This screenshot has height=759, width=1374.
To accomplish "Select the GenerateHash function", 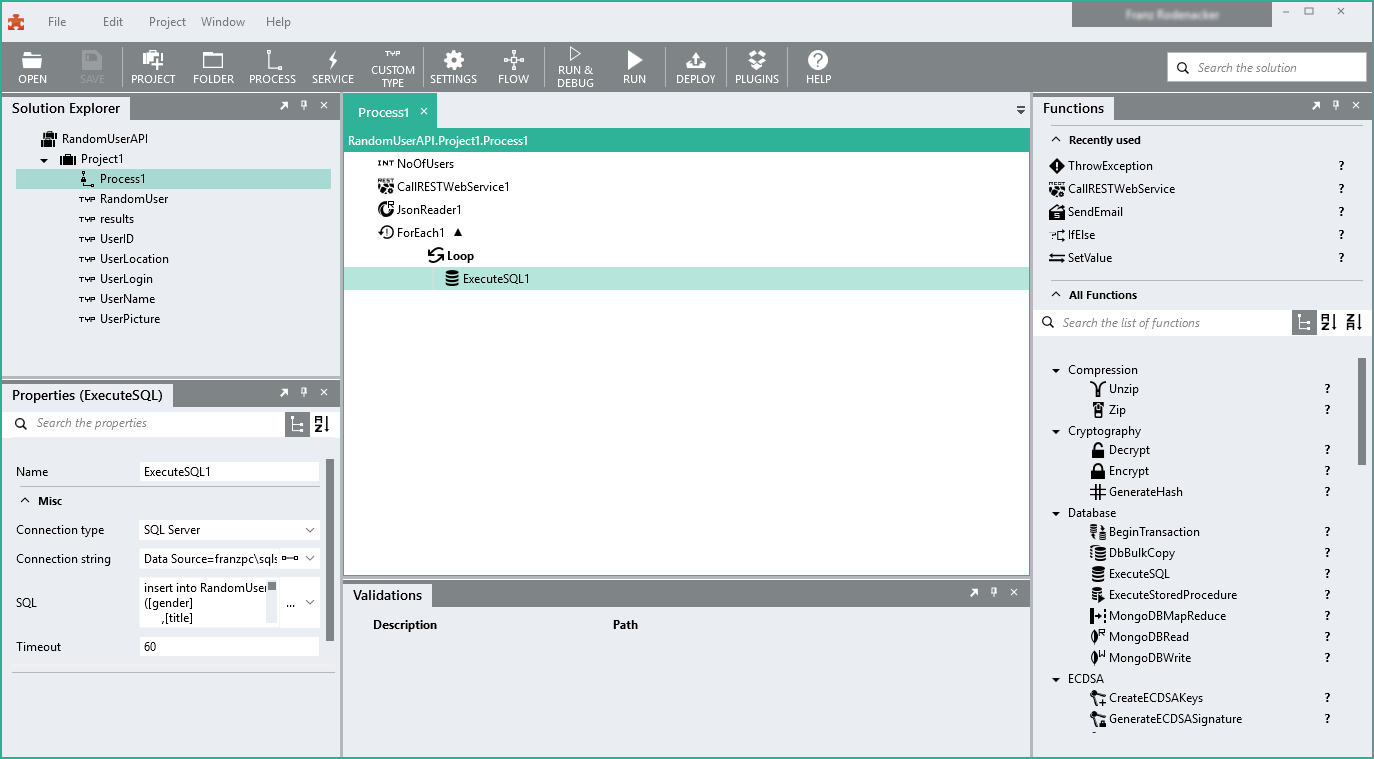I will (x=1145, y=492).
